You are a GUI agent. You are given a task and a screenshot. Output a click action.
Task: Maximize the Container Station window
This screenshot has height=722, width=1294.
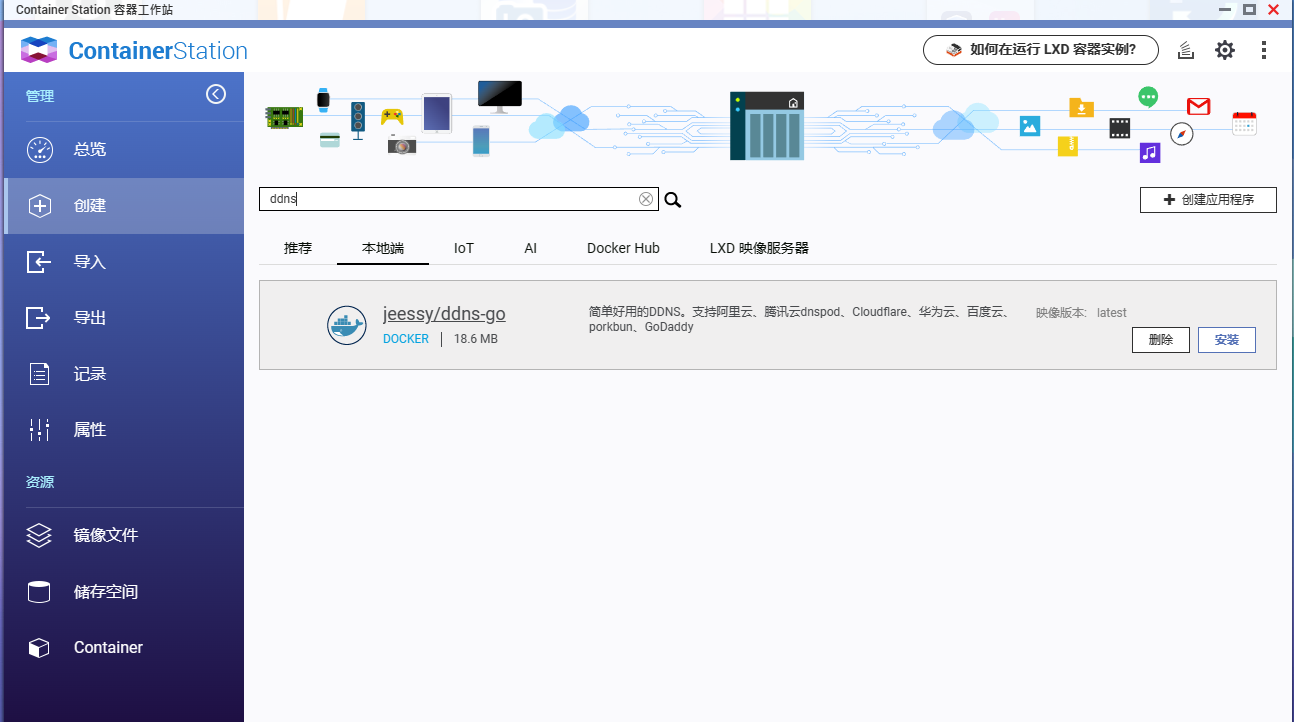pyautogui.click(x=1249, y=9)
